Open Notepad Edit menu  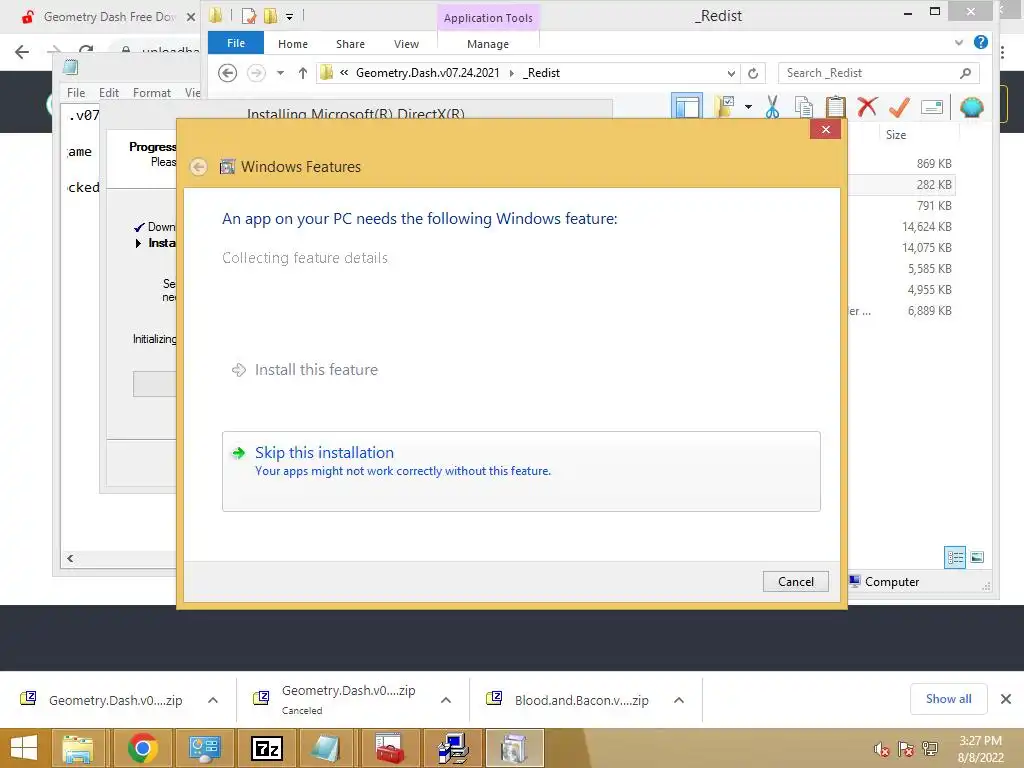click(108, 93)
